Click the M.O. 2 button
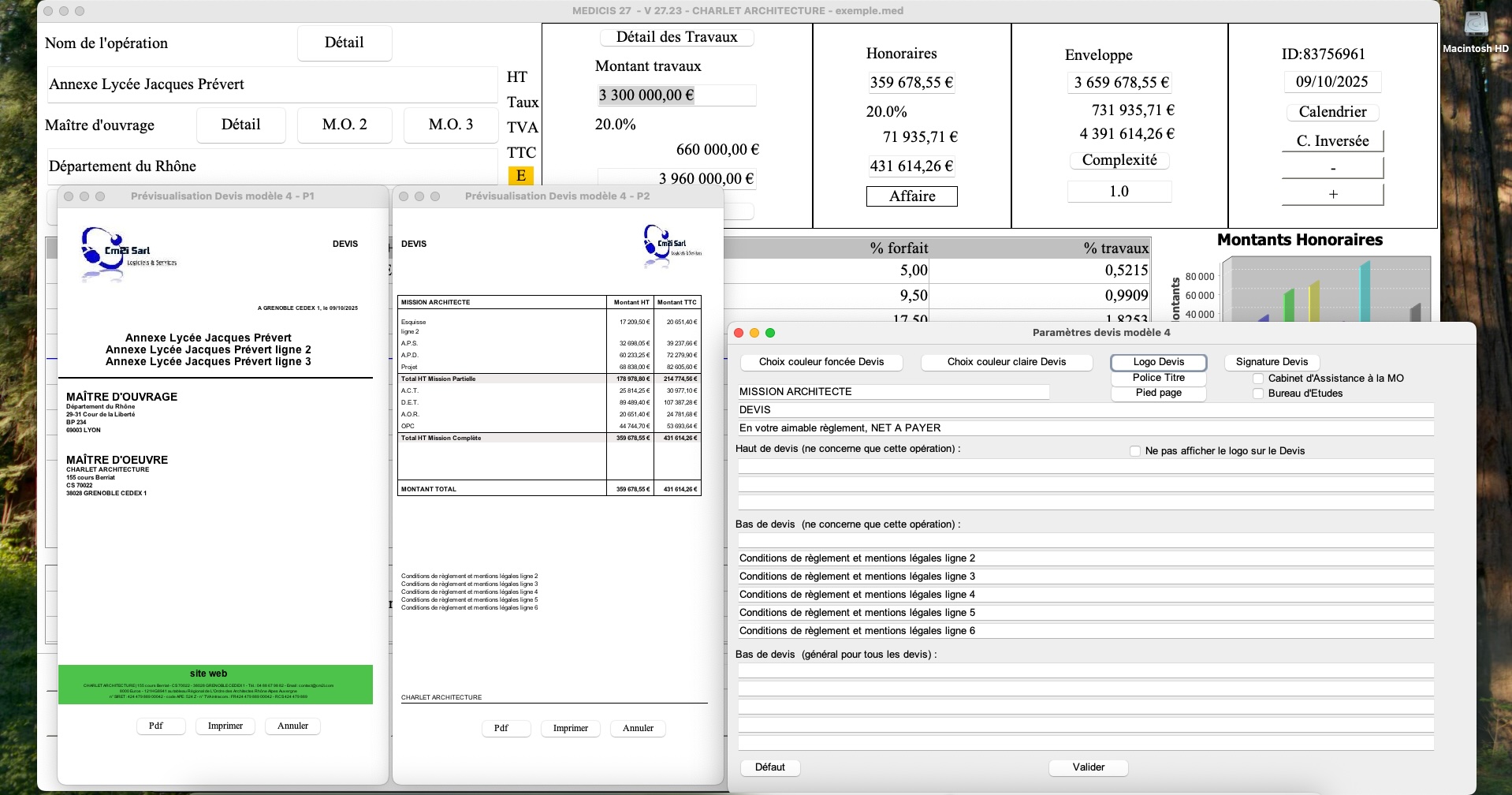This screenshot has width=1512, height=795. point(344,125)
